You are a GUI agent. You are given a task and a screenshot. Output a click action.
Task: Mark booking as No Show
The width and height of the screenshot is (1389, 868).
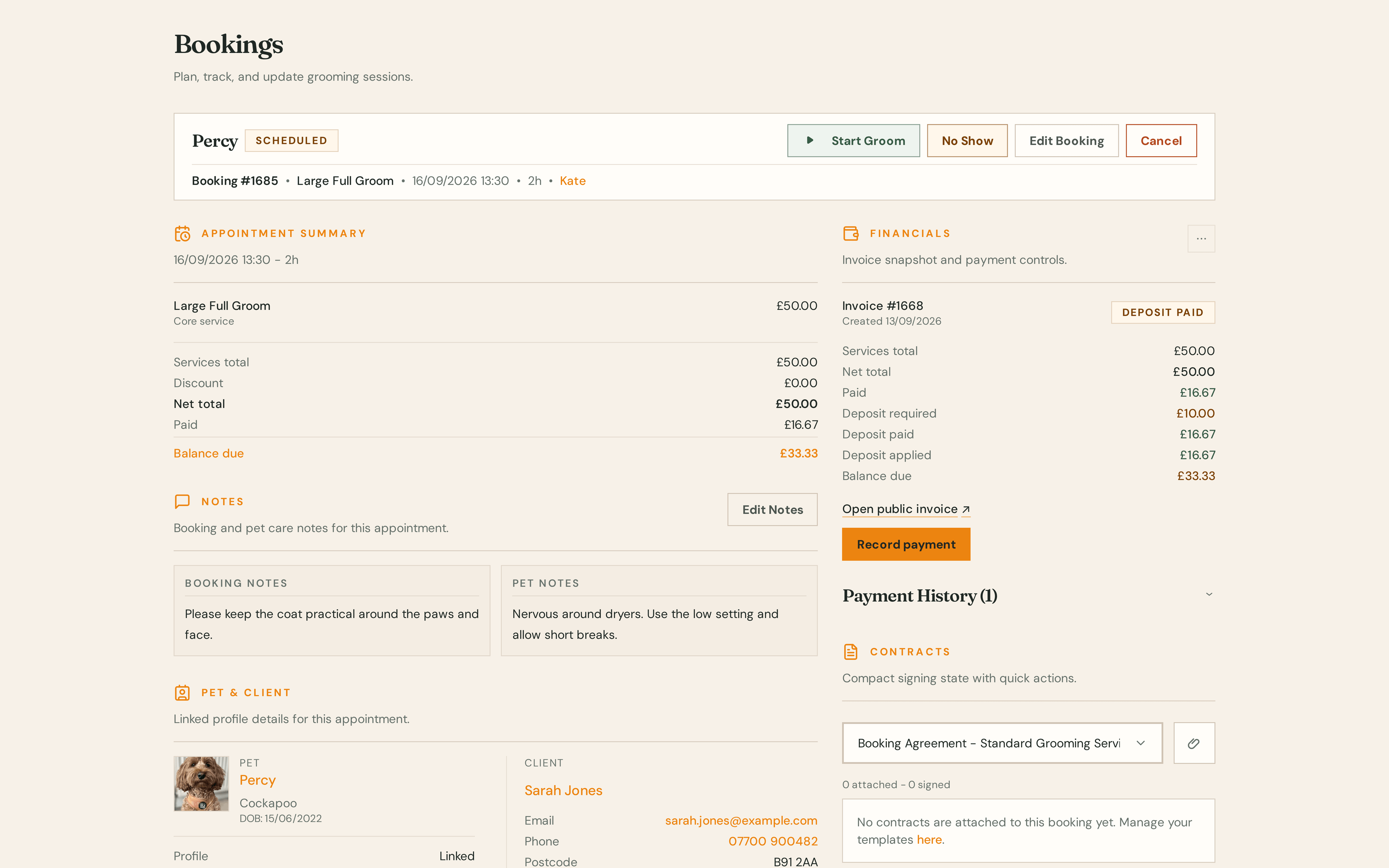point(967,141)
